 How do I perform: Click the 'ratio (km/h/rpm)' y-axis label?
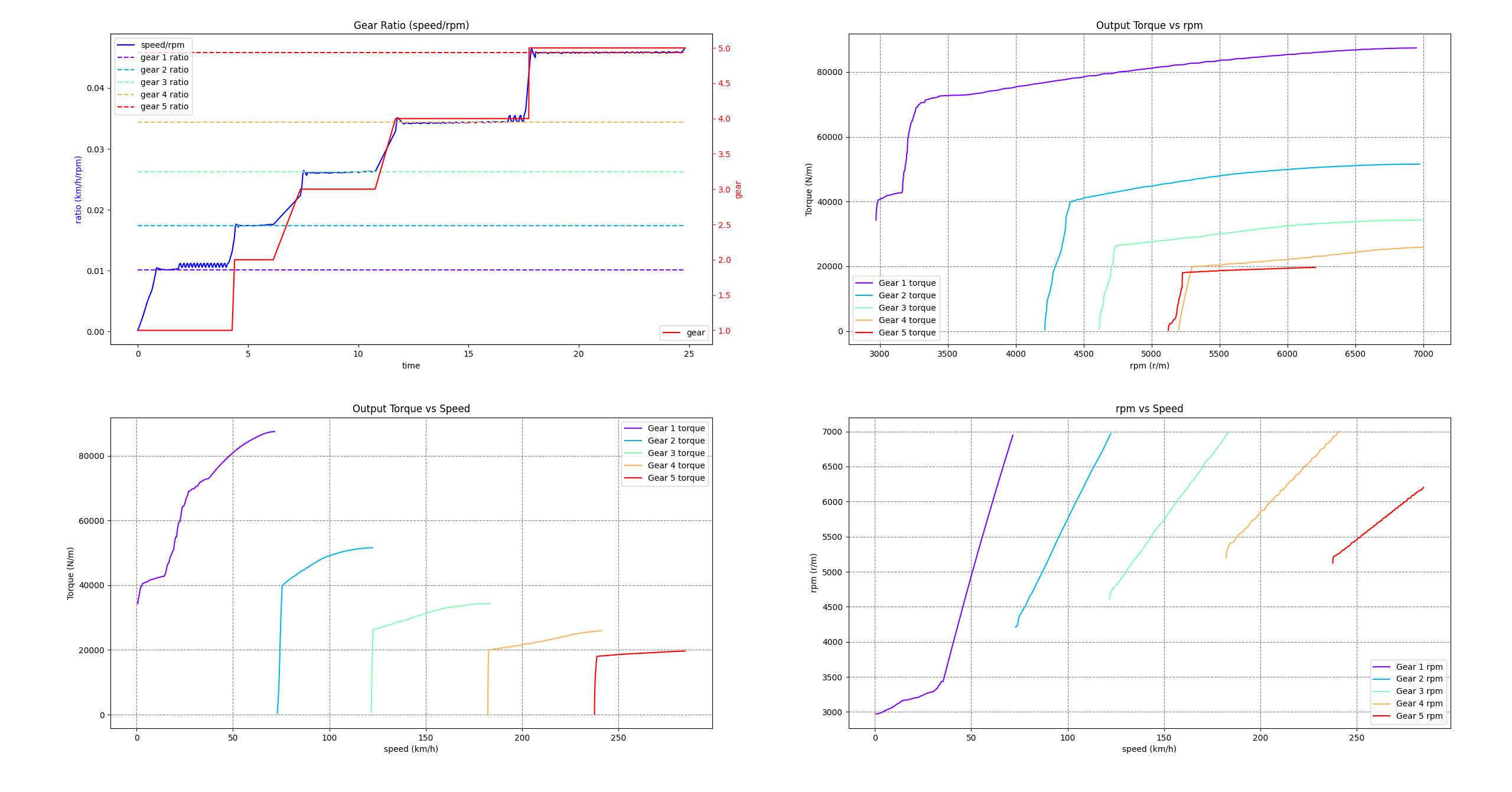coord(78,189)
